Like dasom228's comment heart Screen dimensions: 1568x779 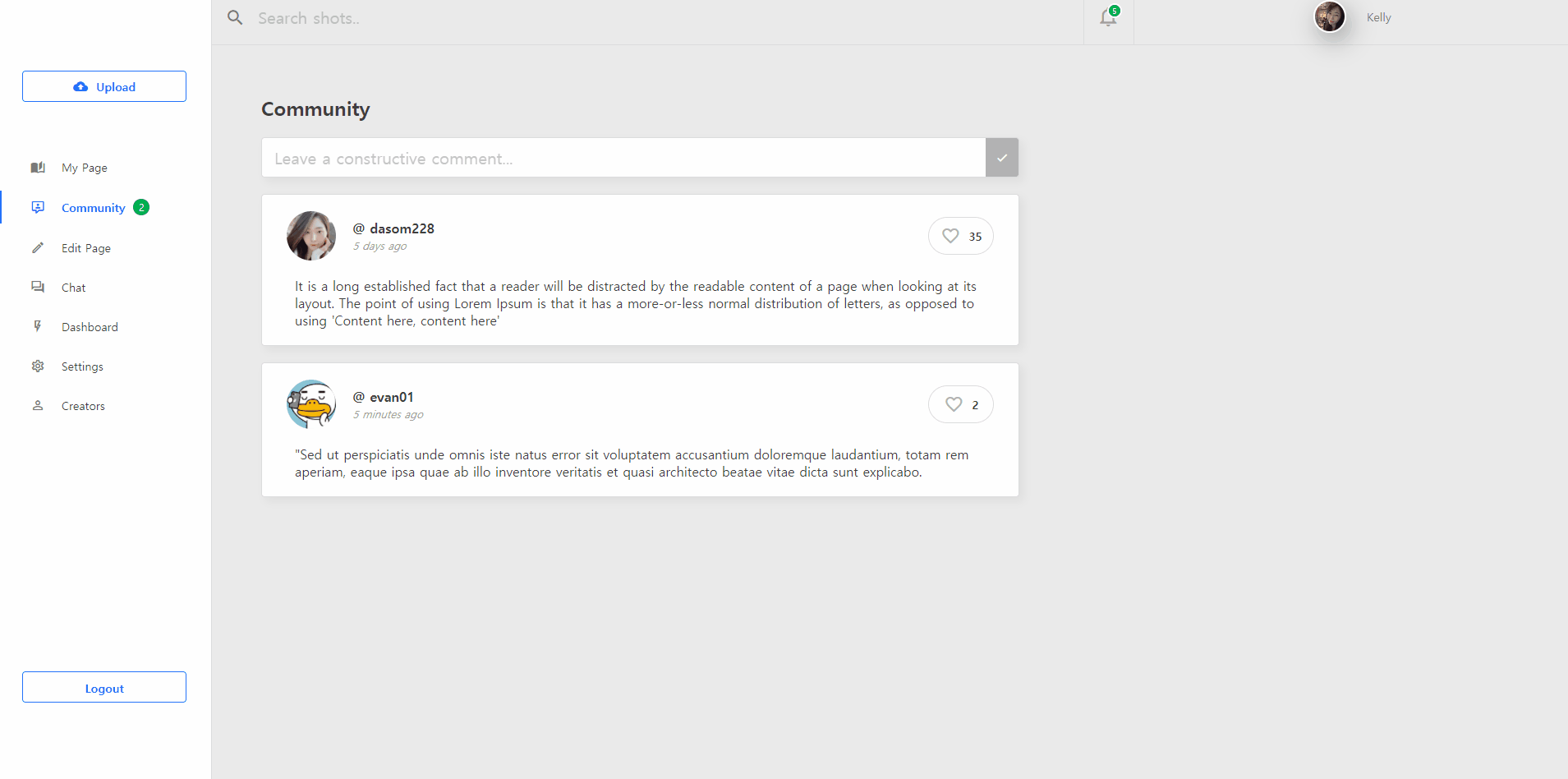pos(950,236)
